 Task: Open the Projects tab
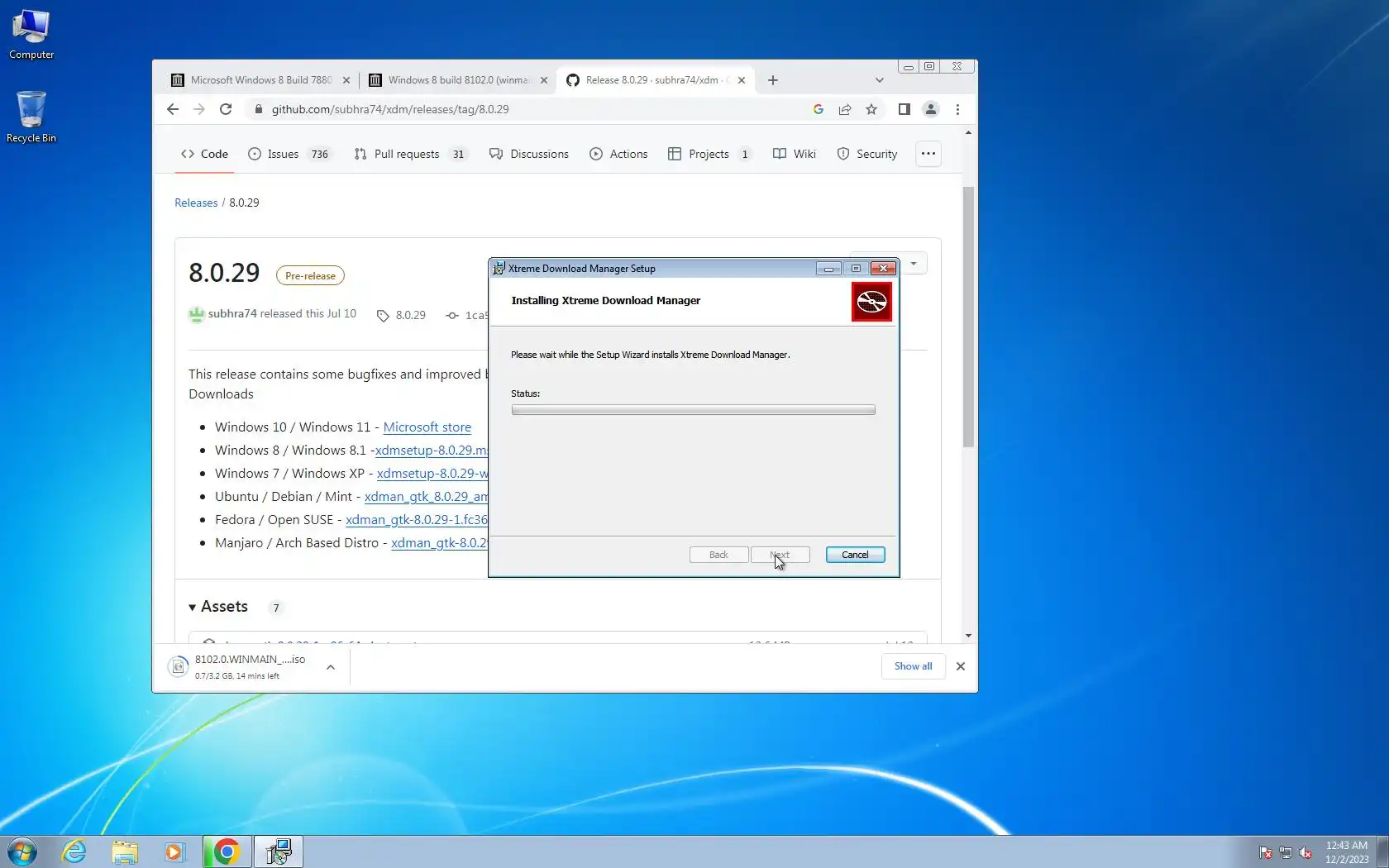710,154
